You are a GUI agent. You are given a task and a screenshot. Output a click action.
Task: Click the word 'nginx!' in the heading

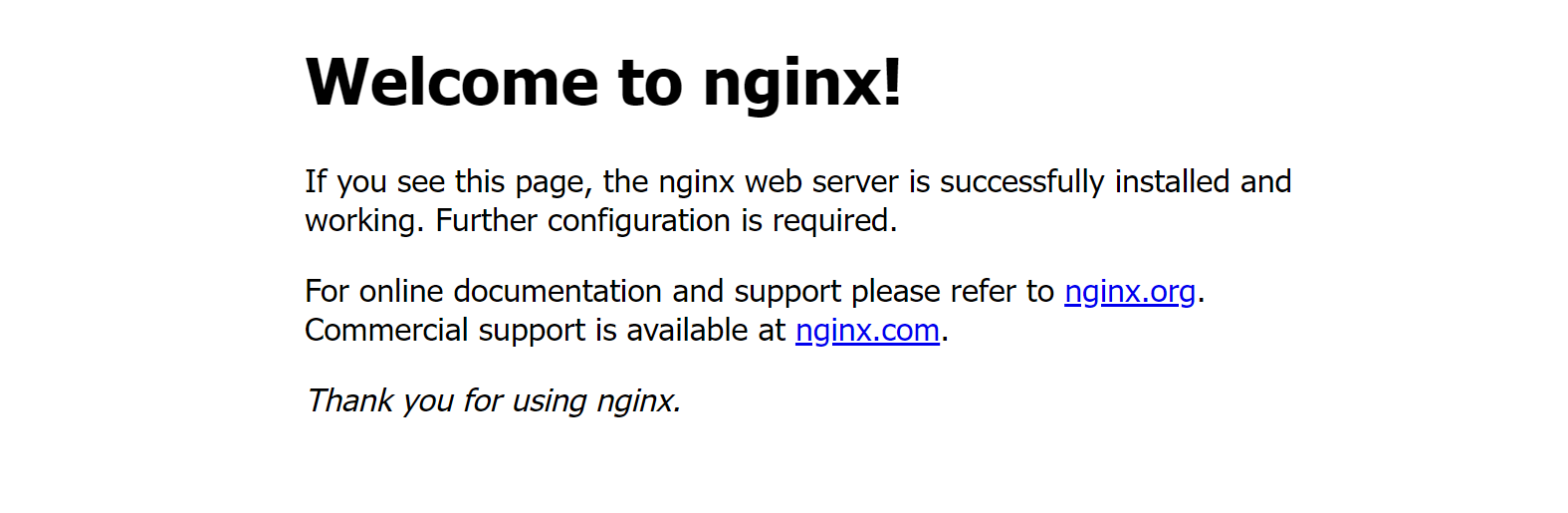(x=802, y=84)
